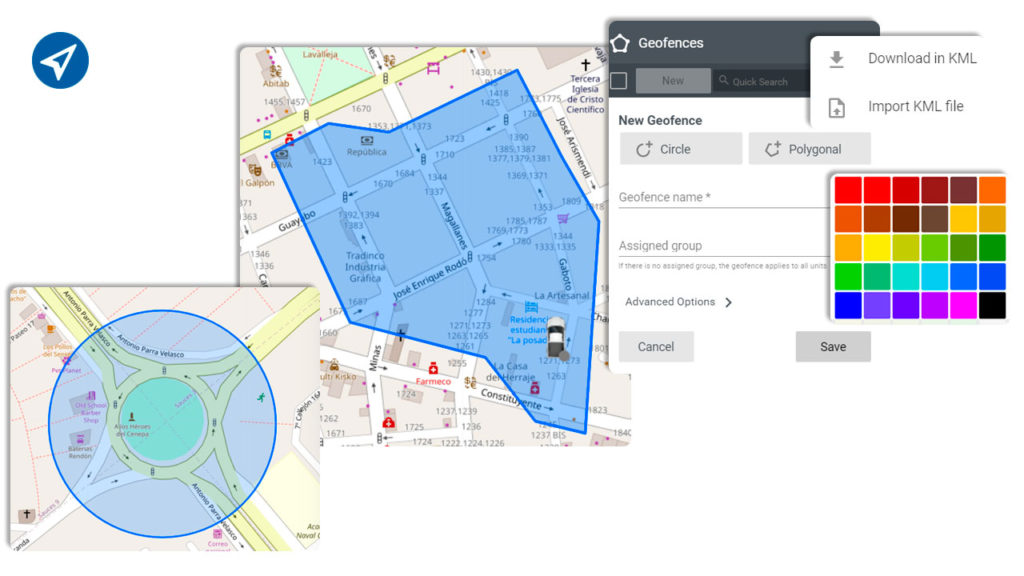Click the República bank map icon
This screenshot has width=1024, height=576.
tap(367, 140)
